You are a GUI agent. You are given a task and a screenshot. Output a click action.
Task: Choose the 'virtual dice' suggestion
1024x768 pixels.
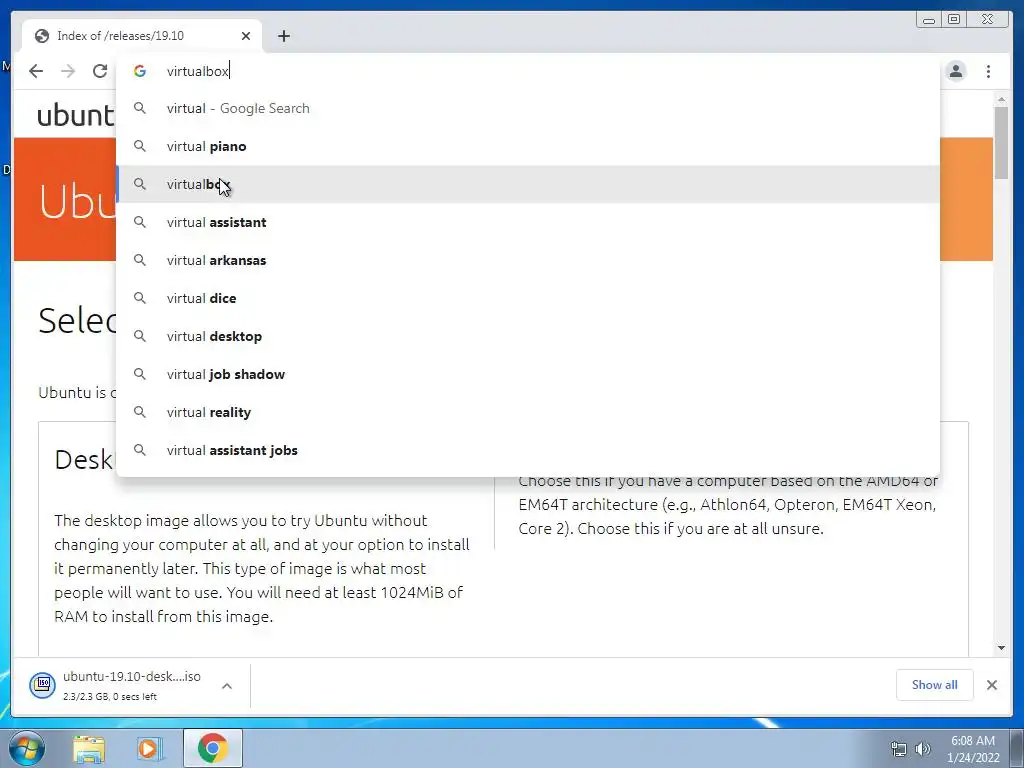pos(528,298)
